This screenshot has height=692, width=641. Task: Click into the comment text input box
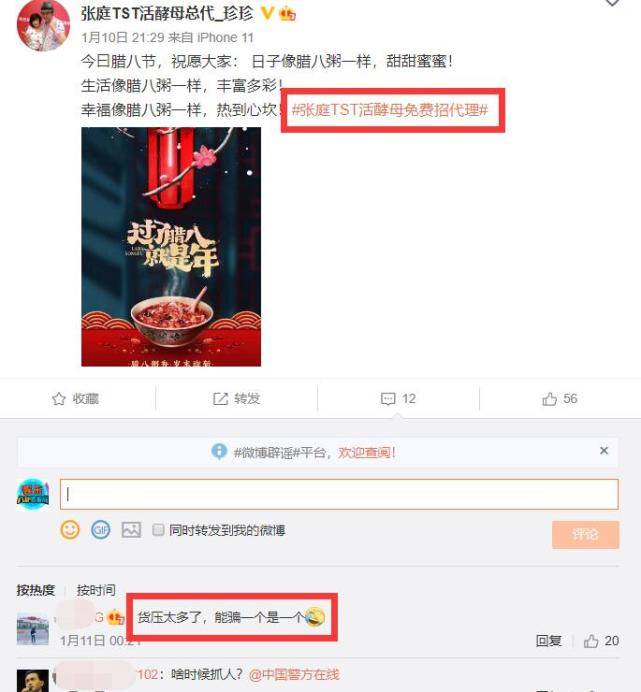[339, 494]
